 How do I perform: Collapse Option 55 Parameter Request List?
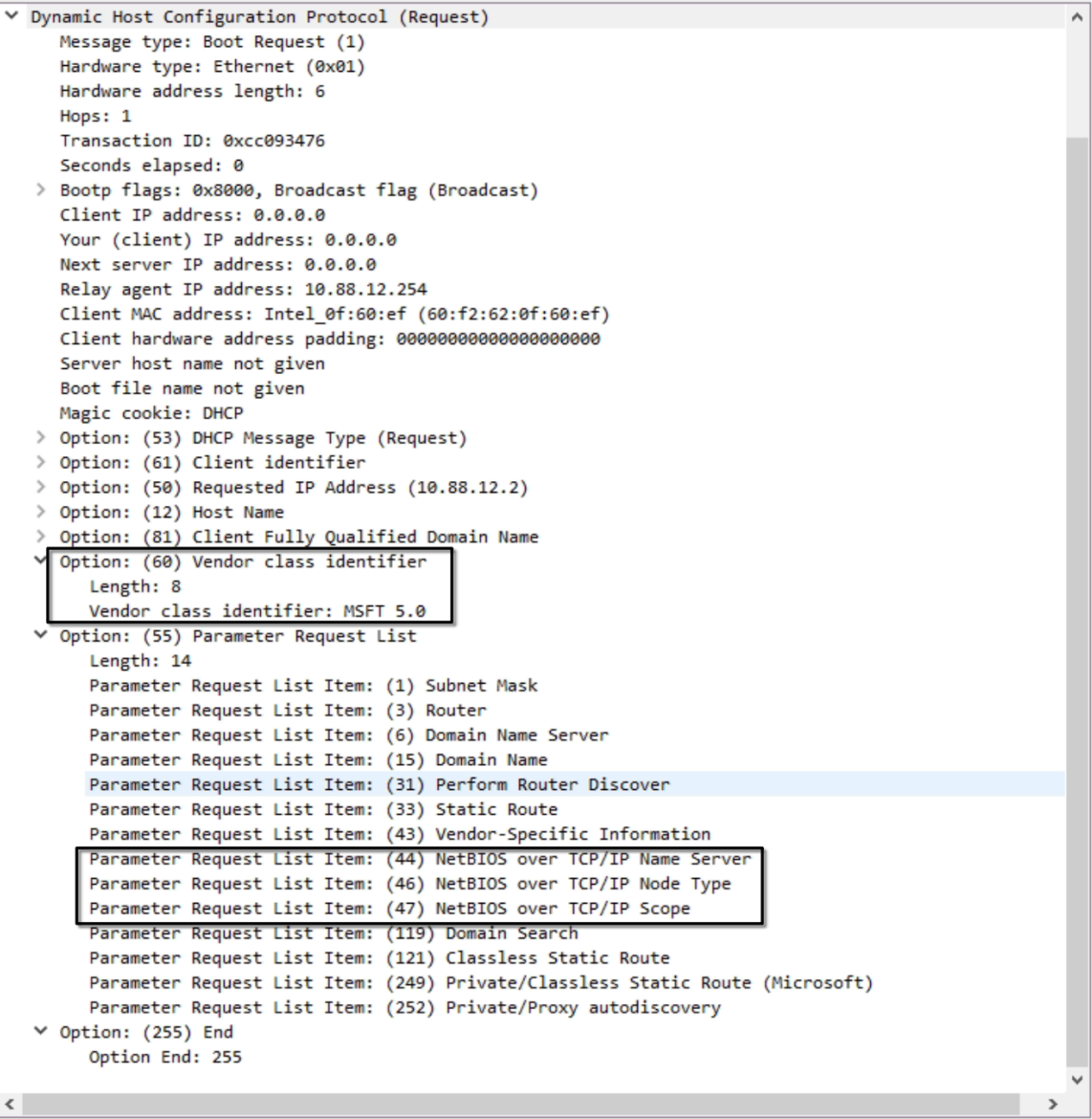tap(41, 635)
